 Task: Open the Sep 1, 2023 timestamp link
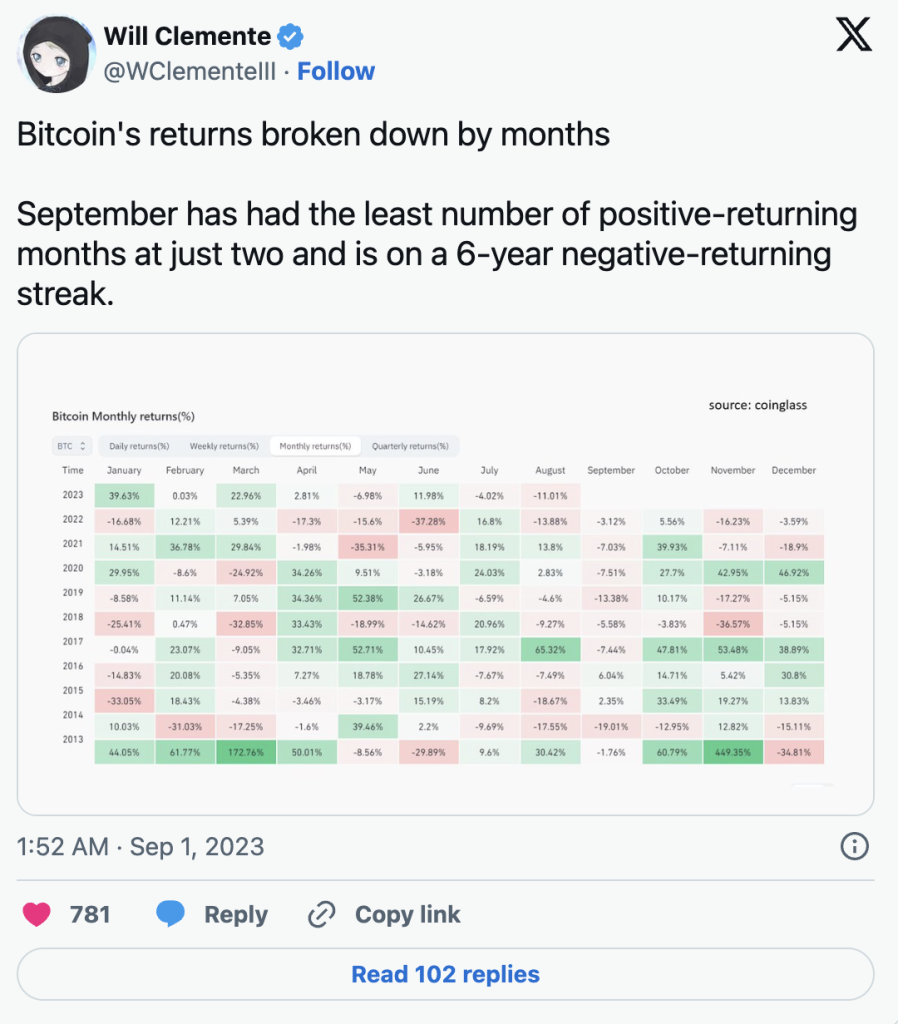[141, 847]
